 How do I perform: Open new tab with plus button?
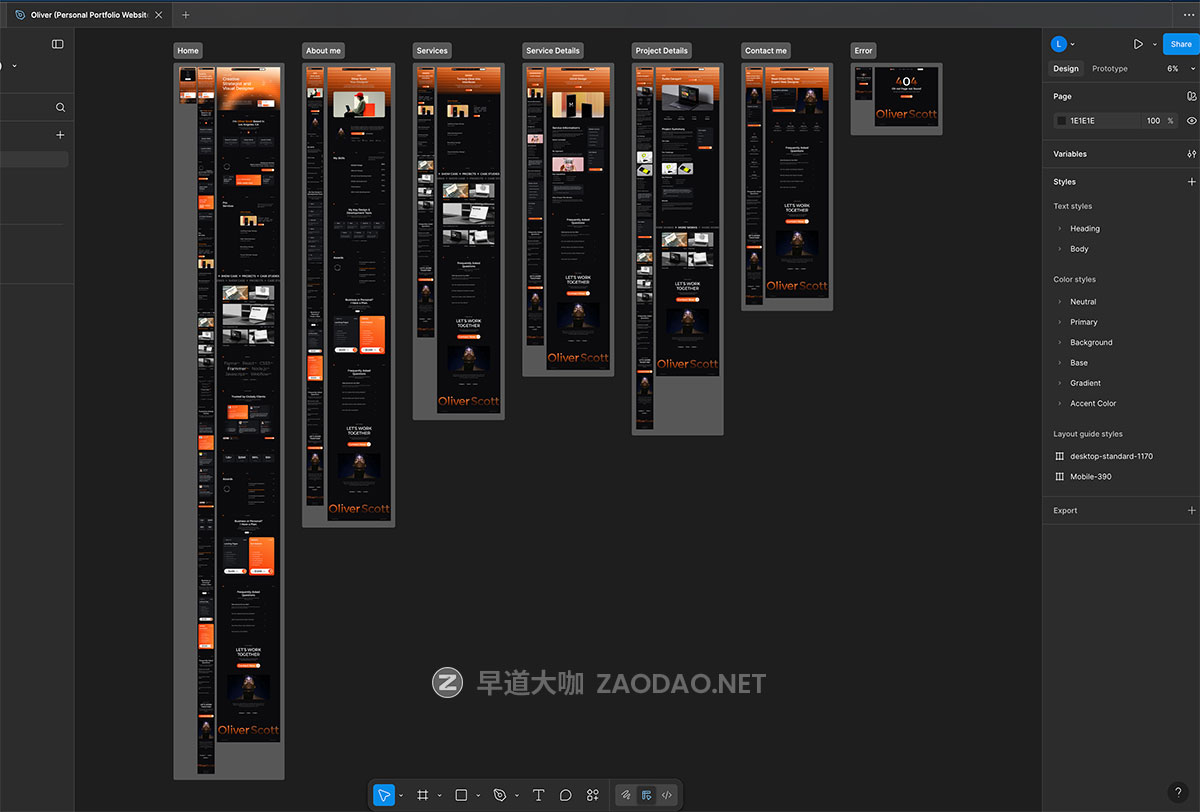point(185,15)
